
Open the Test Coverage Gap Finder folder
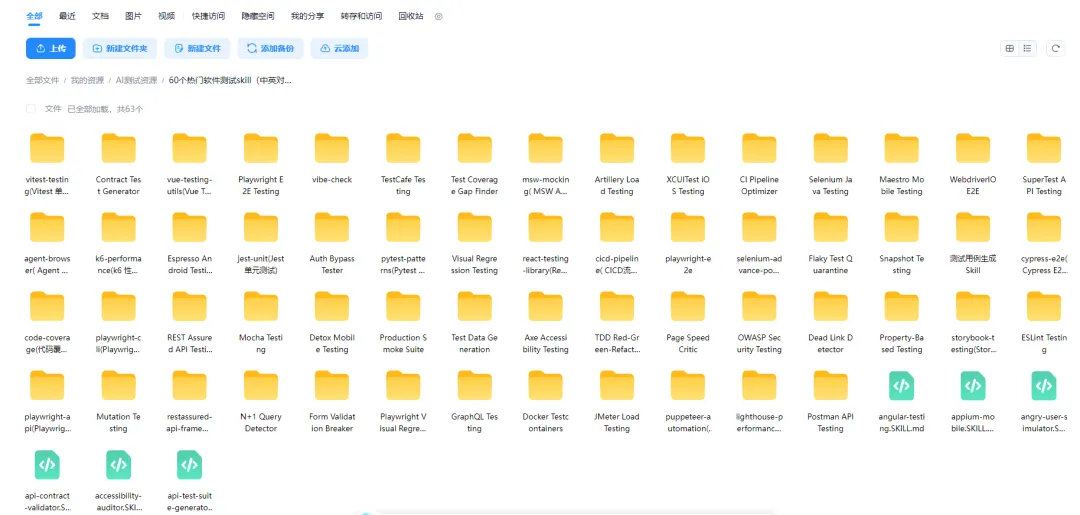[475, 149]
